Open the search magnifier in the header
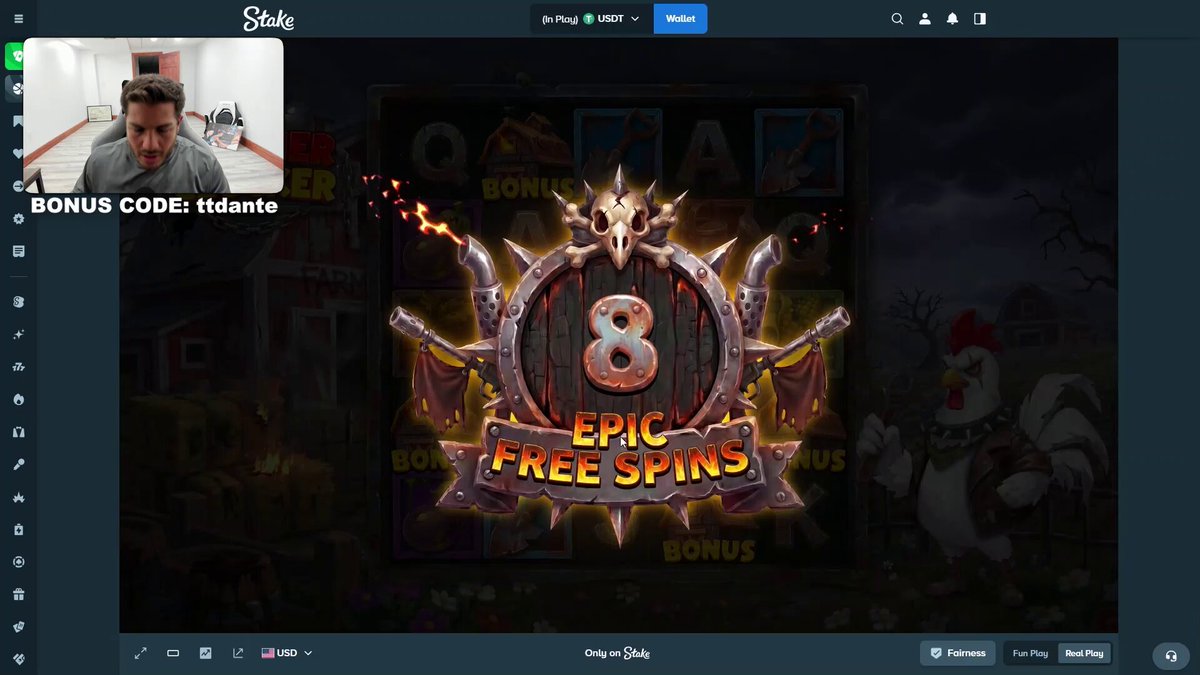This screenshot has height=675, width=1200. [x=897, y=18]
